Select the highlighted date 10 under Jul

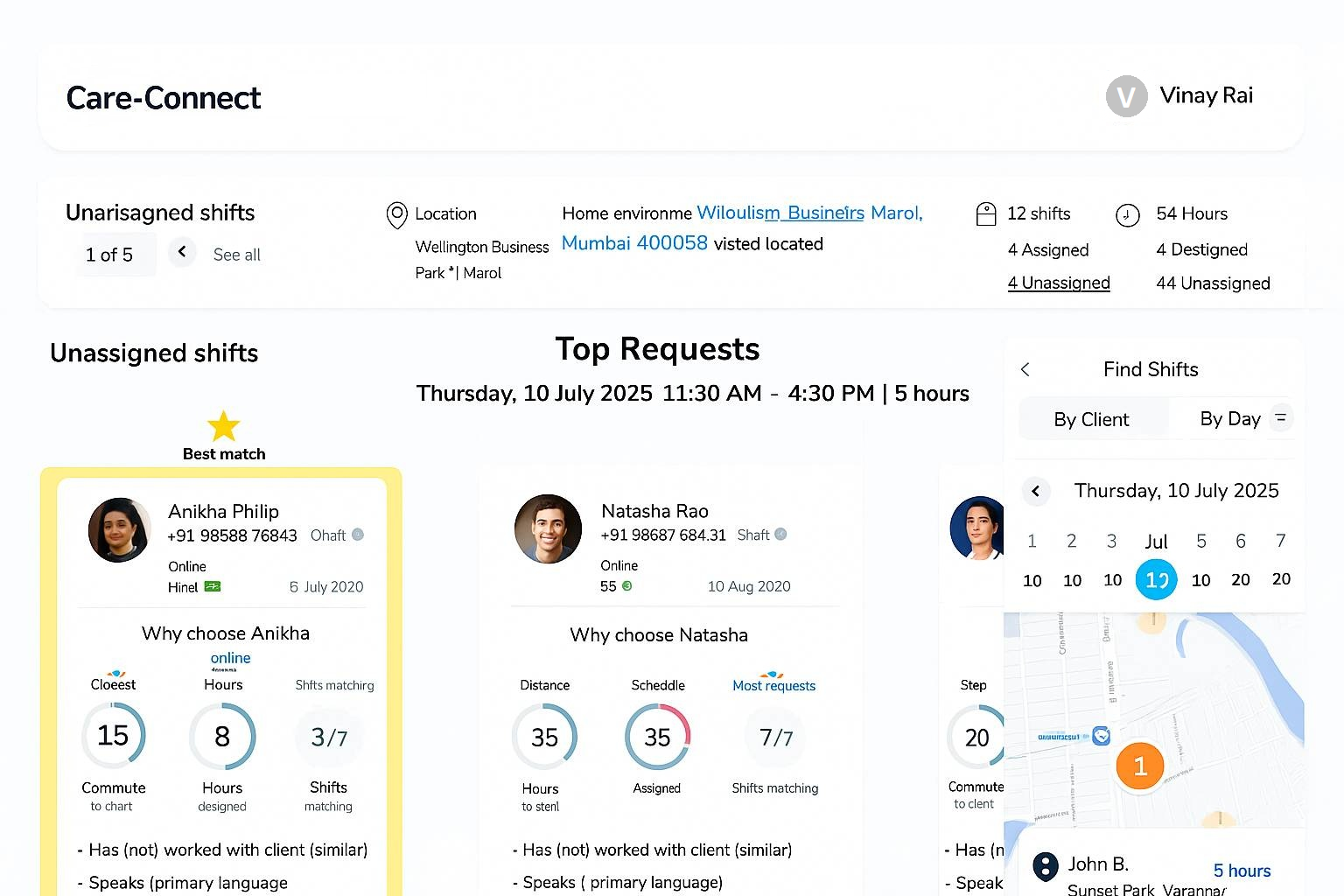(1156, 579)
